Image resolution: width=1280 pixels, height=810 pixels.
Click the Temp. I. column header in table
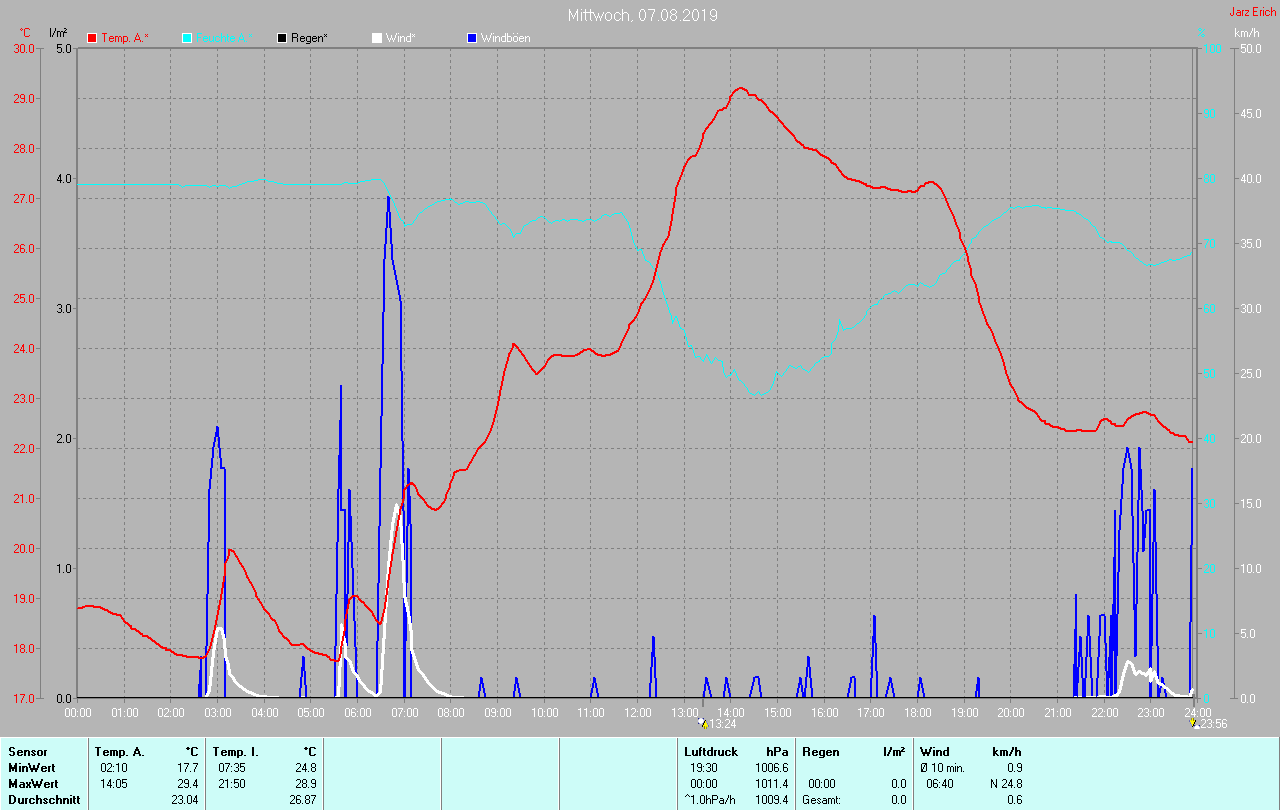point(236,752)
